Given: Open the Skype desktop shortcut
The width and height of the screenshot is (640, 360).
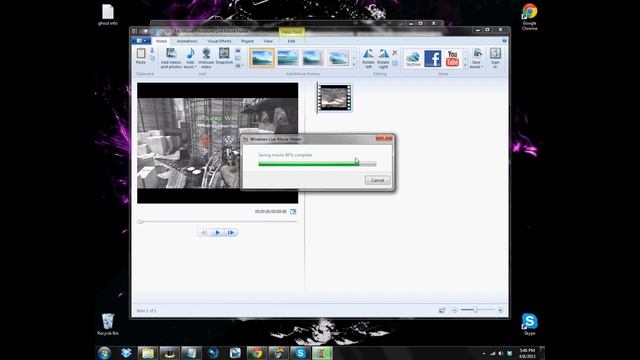Looking at the screenshot, I should [x=529, y=324].
